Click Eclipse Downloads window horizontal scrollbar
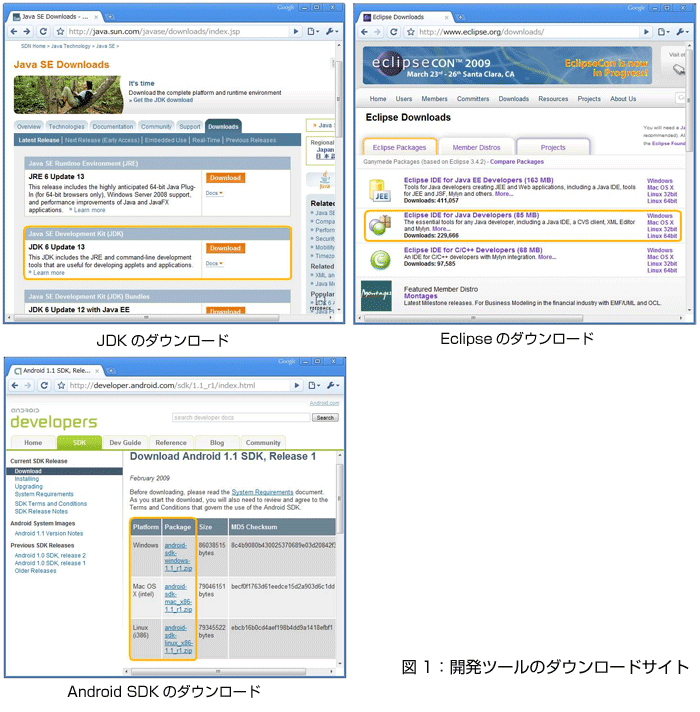Viewport: 700px width, 712px height. 473,318
